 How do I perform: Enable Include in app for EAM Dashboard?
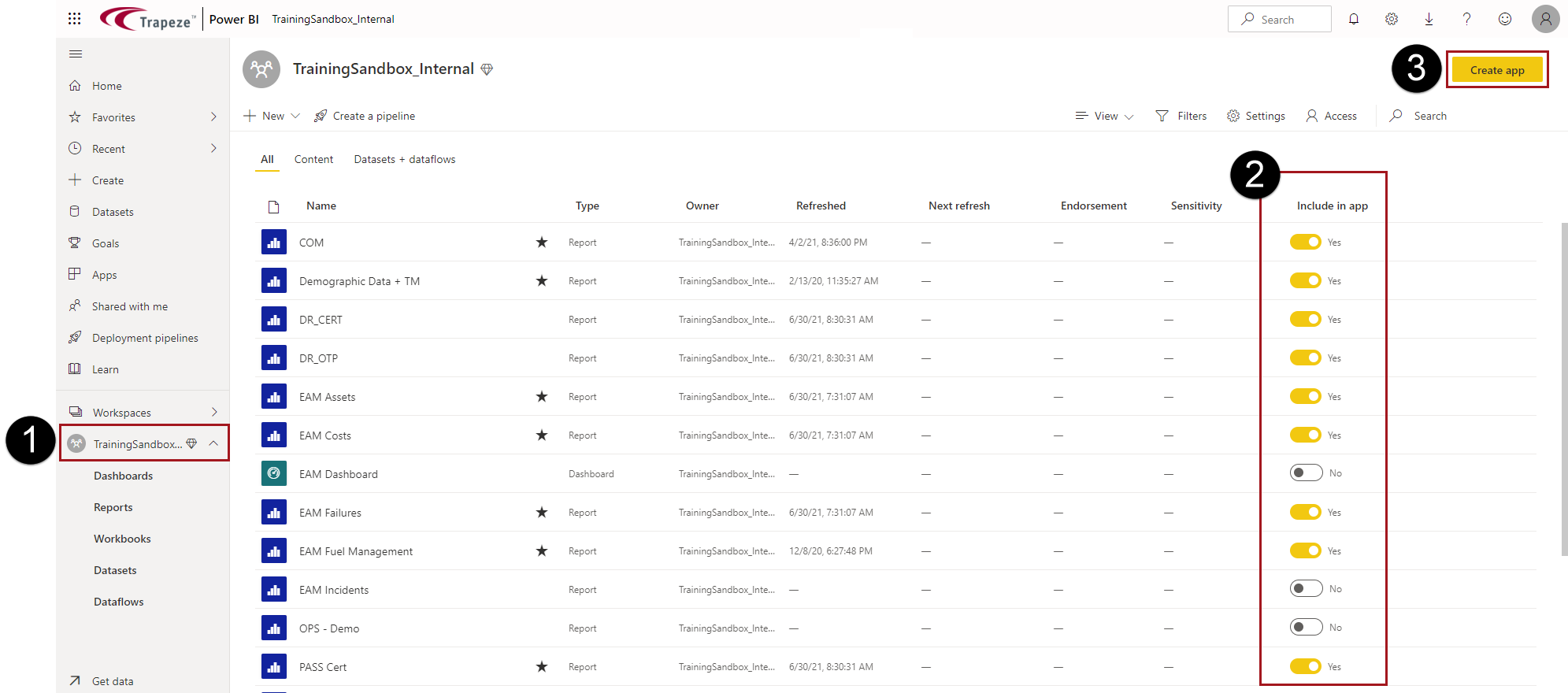[1306, 473]
